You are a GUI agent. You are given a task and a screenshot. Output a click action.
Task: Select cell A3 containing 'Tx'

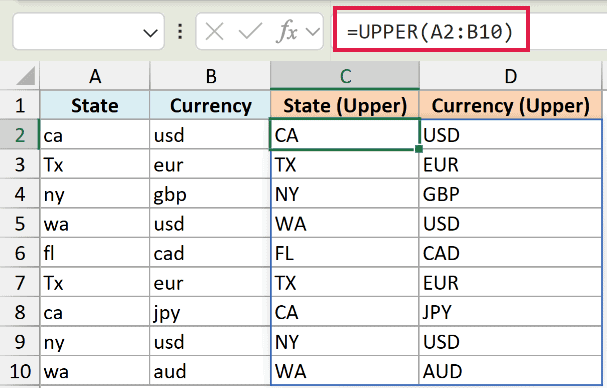95,164
